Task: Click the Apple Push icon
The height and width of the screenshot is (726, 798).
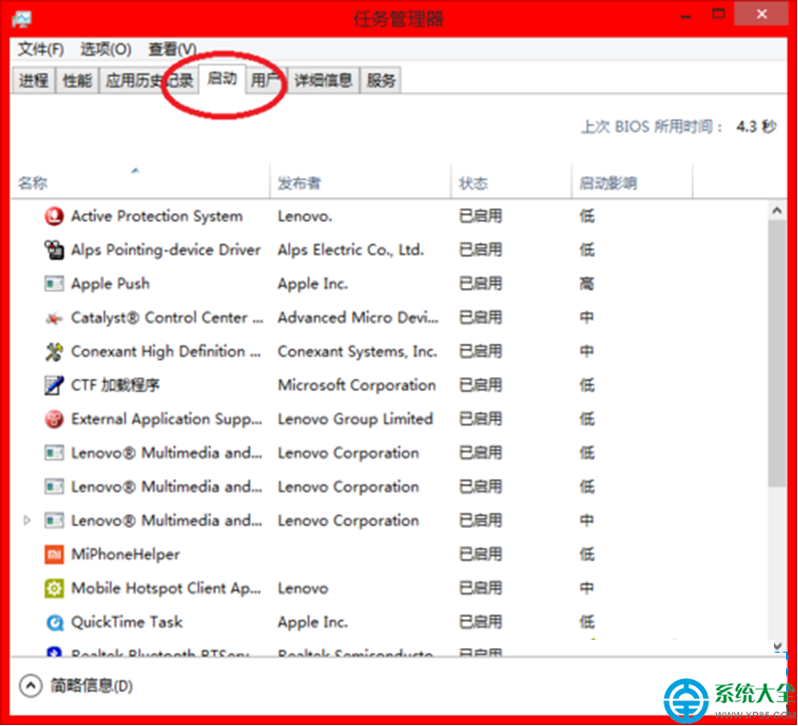Action: pos(54,283)
